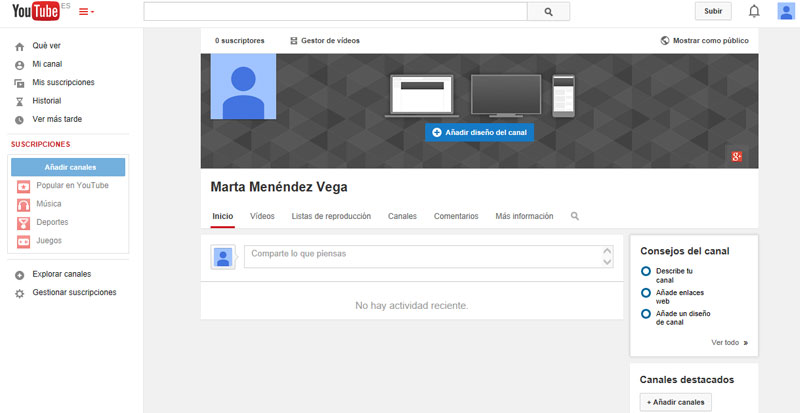Open the Canales tab
Viewport: 800px width, 413px height.
point(402,216)
